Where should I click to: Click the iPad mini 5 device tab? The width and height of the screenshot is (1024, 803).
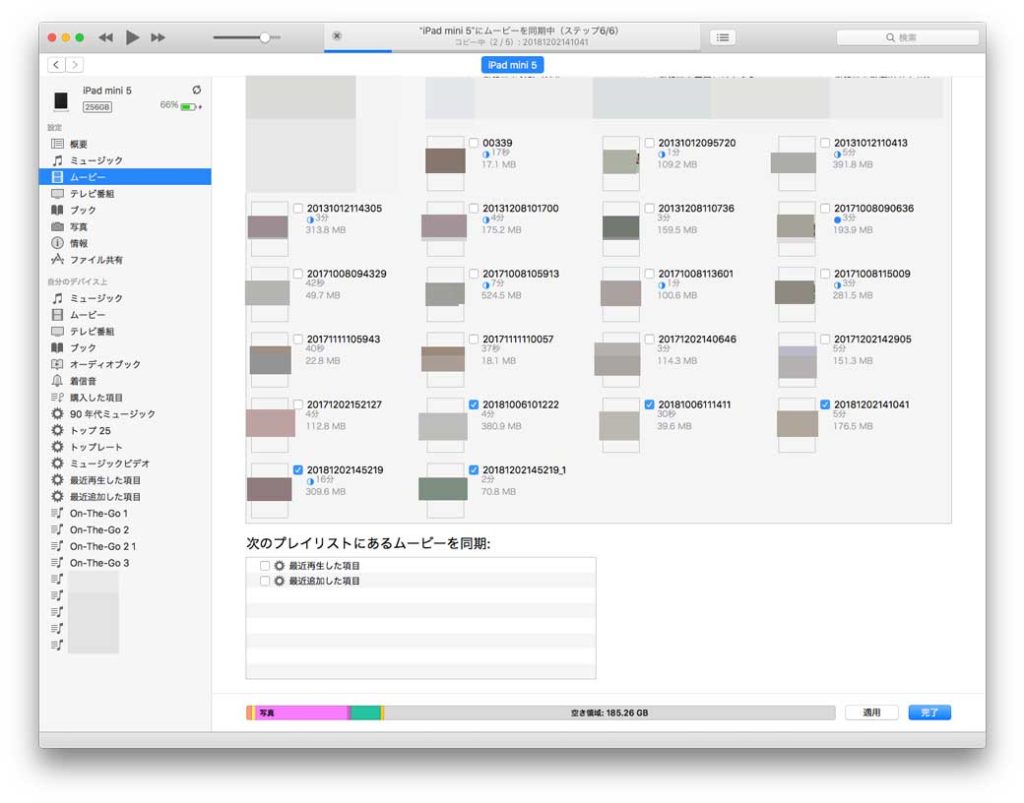(512, 65)
